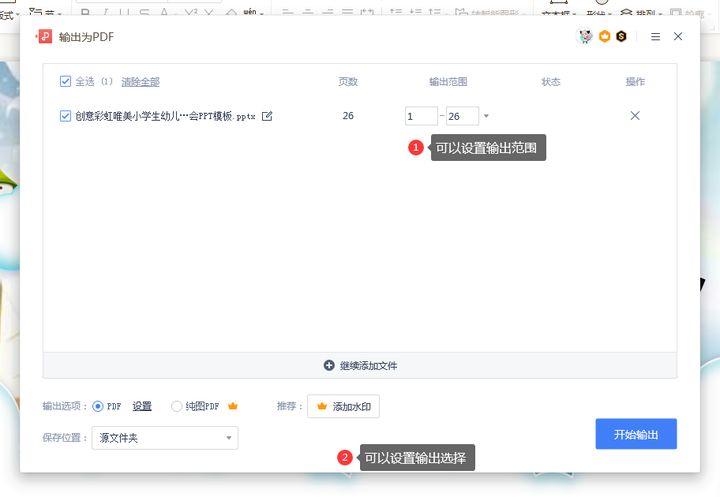Open the 设置 link for PDF options
The height and width of the screenshot is (497, 720).
[142, 406]
